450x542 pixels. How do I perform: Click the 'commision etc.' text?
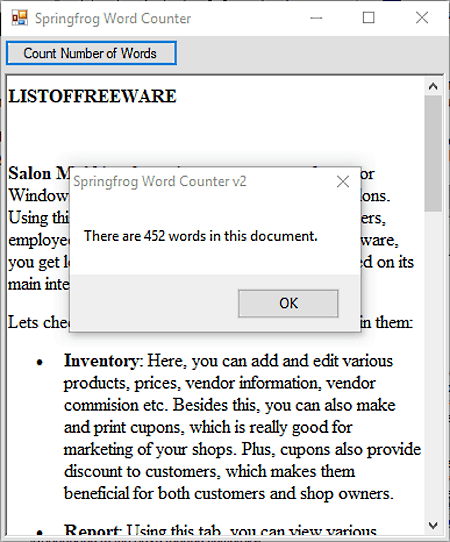click(x=116, y=405)
